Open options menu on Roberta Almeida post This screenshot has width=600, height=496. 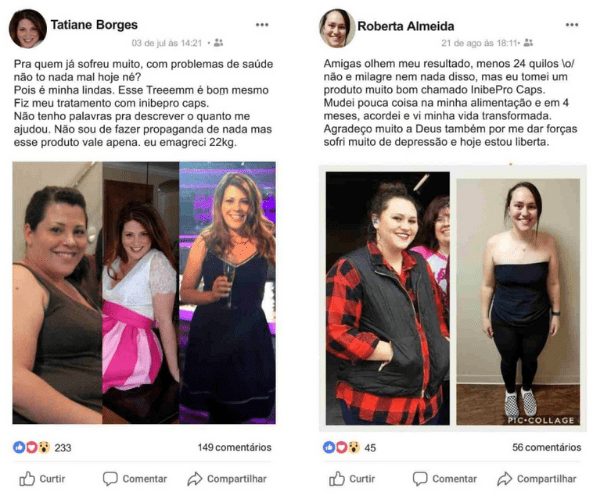(x=572, y=25)
